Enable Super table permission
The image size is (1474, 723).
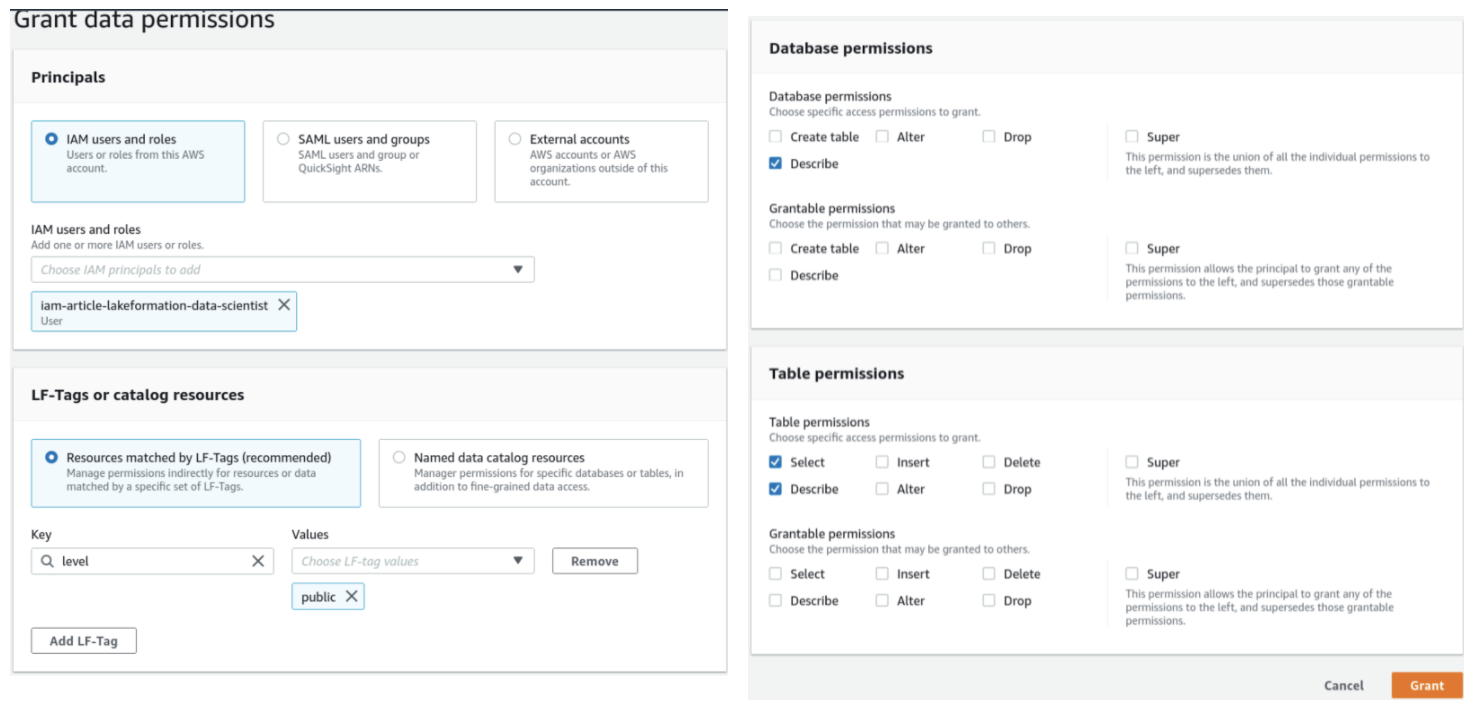1131,462
